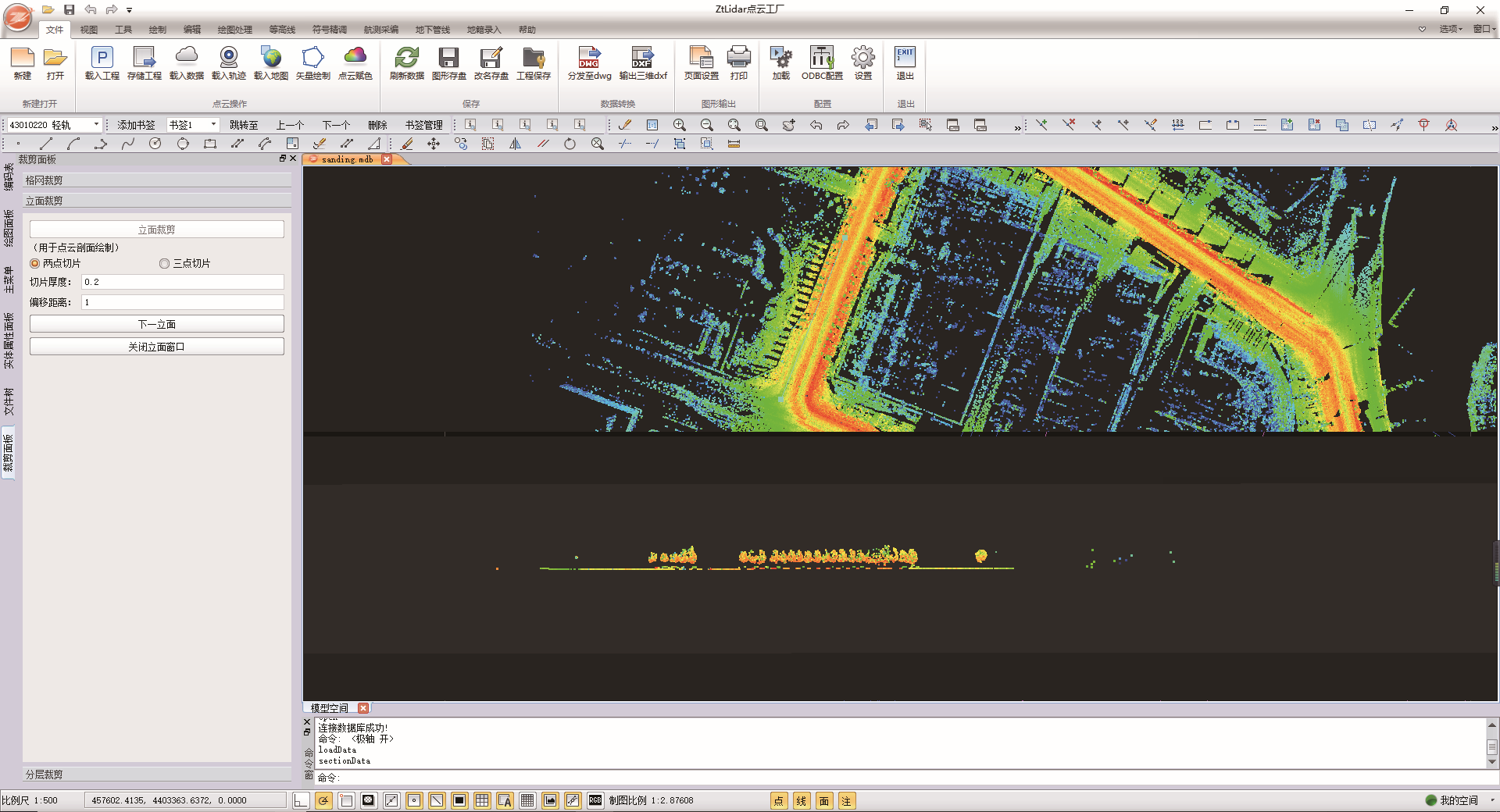The height and width of the screenshot is (812, 1500).
Task: Select the move cross-arrows edit tool
Action: pyautogui.click(x=434, y=144)
